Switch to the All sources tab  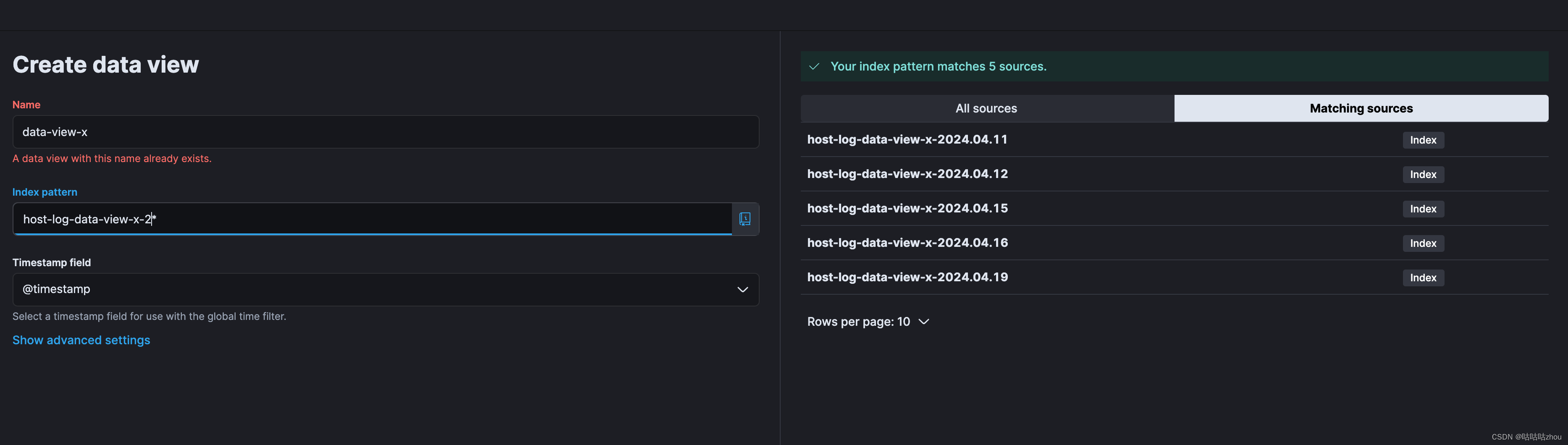coord(987,108)
